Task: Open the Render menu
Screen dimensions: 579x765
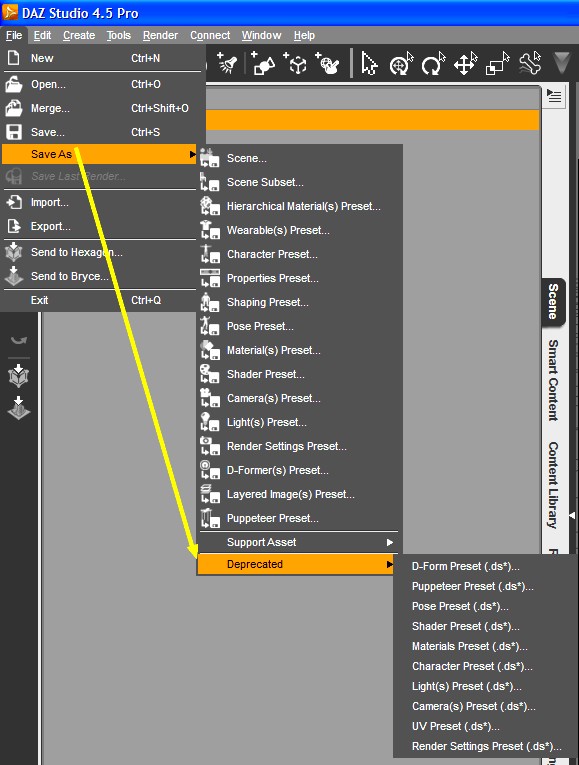Action: pyautogui.click(x=160, y=36)
